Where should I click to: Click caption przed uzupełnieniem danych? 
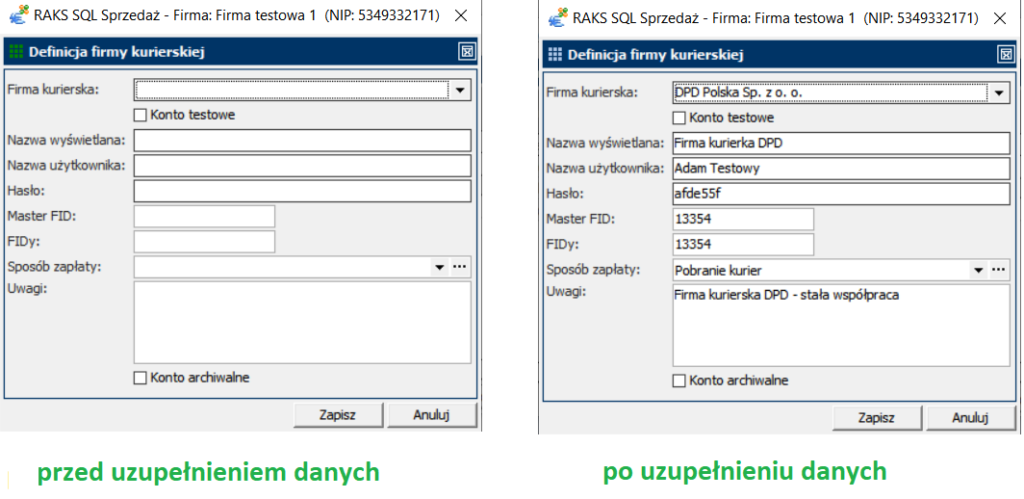click(x=208, y=471)
